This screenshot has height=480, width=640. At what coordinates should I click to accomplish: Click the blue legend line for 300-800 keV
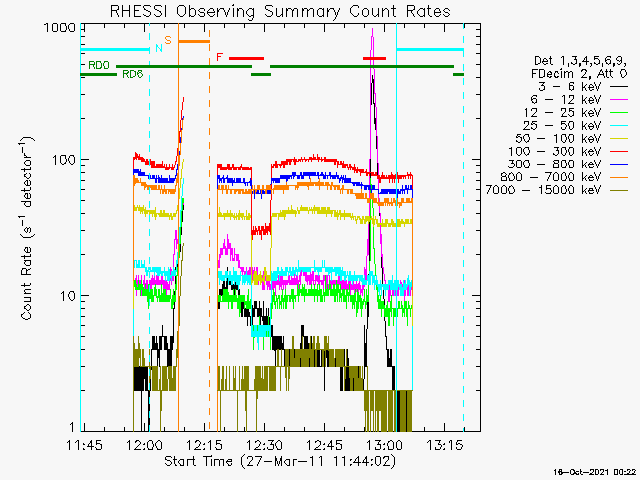point(619,164)
